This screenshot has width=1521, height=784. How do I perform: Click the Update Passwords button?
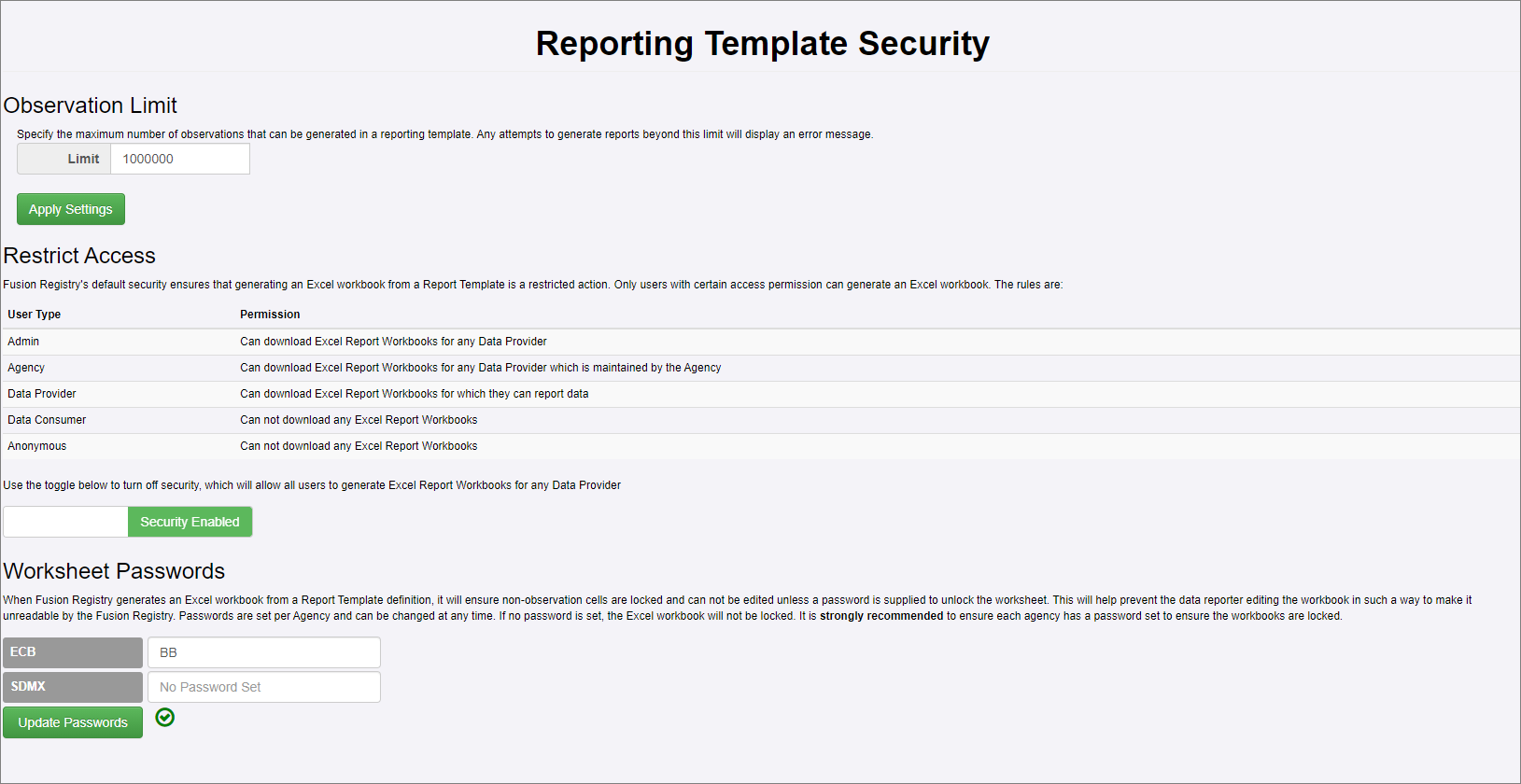(x=73, y=722)
